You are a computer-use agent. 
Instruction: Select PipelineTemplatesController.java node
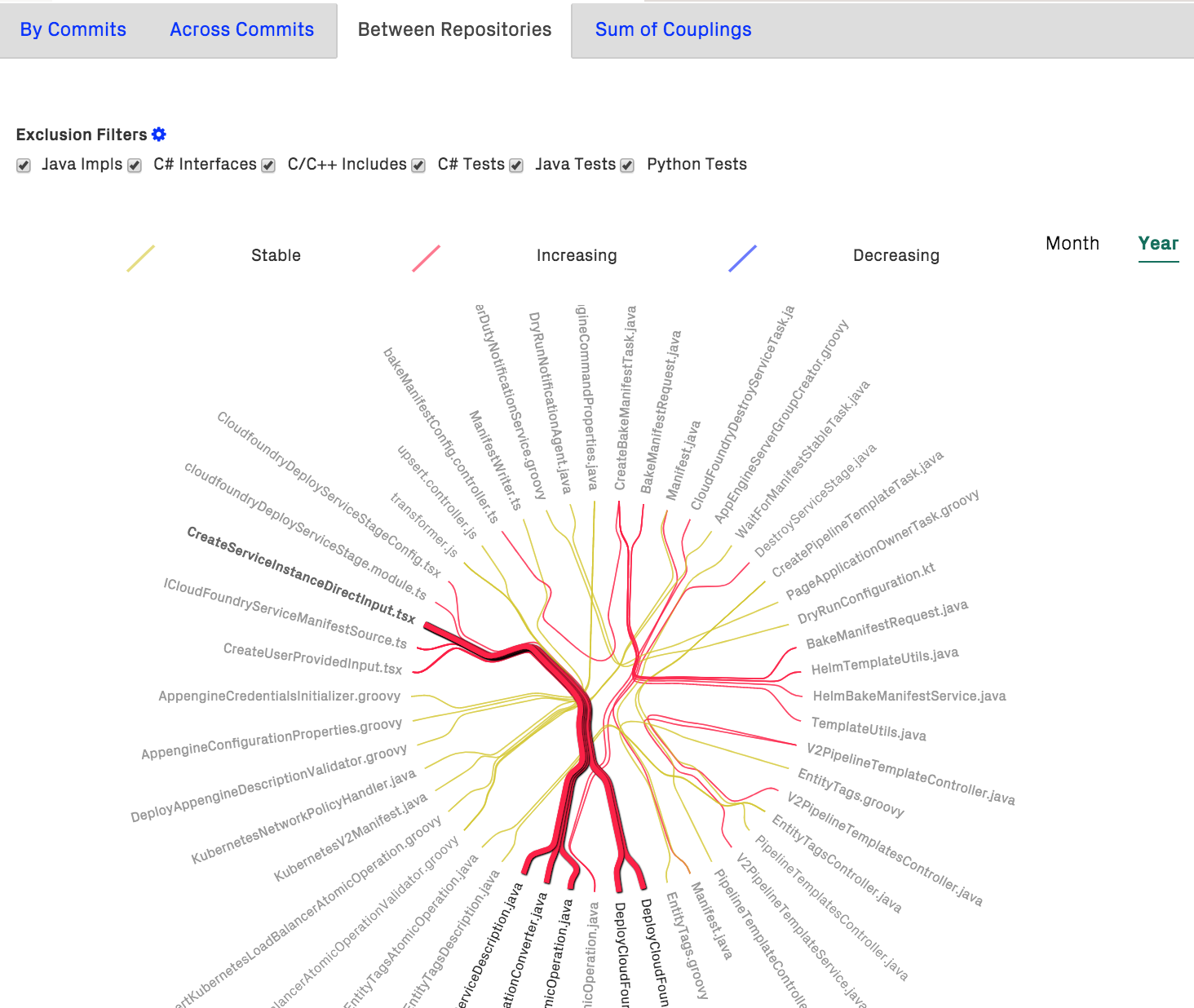pos(831,908)
